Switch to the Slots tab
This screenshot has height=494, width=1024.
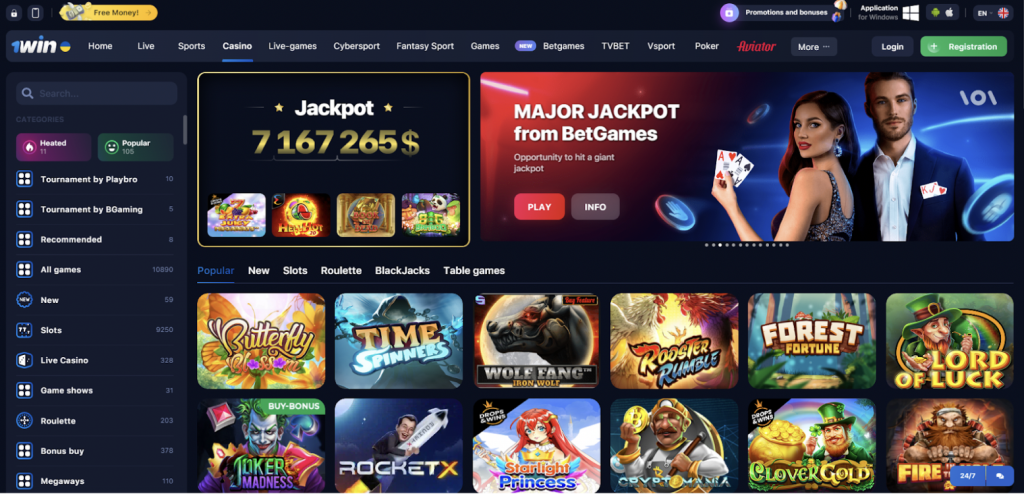[295, 271]
